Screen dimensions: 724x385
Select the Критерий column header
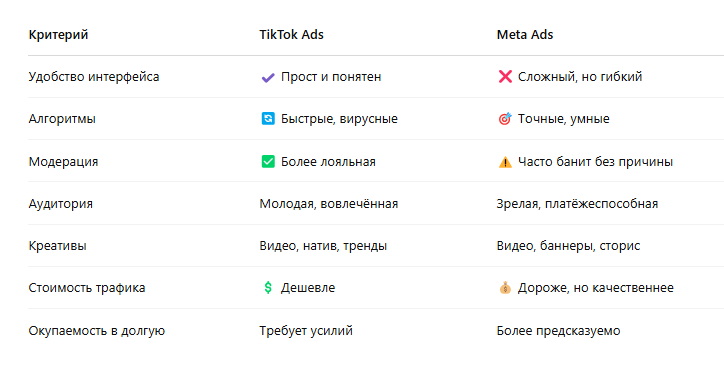[58, 35]
